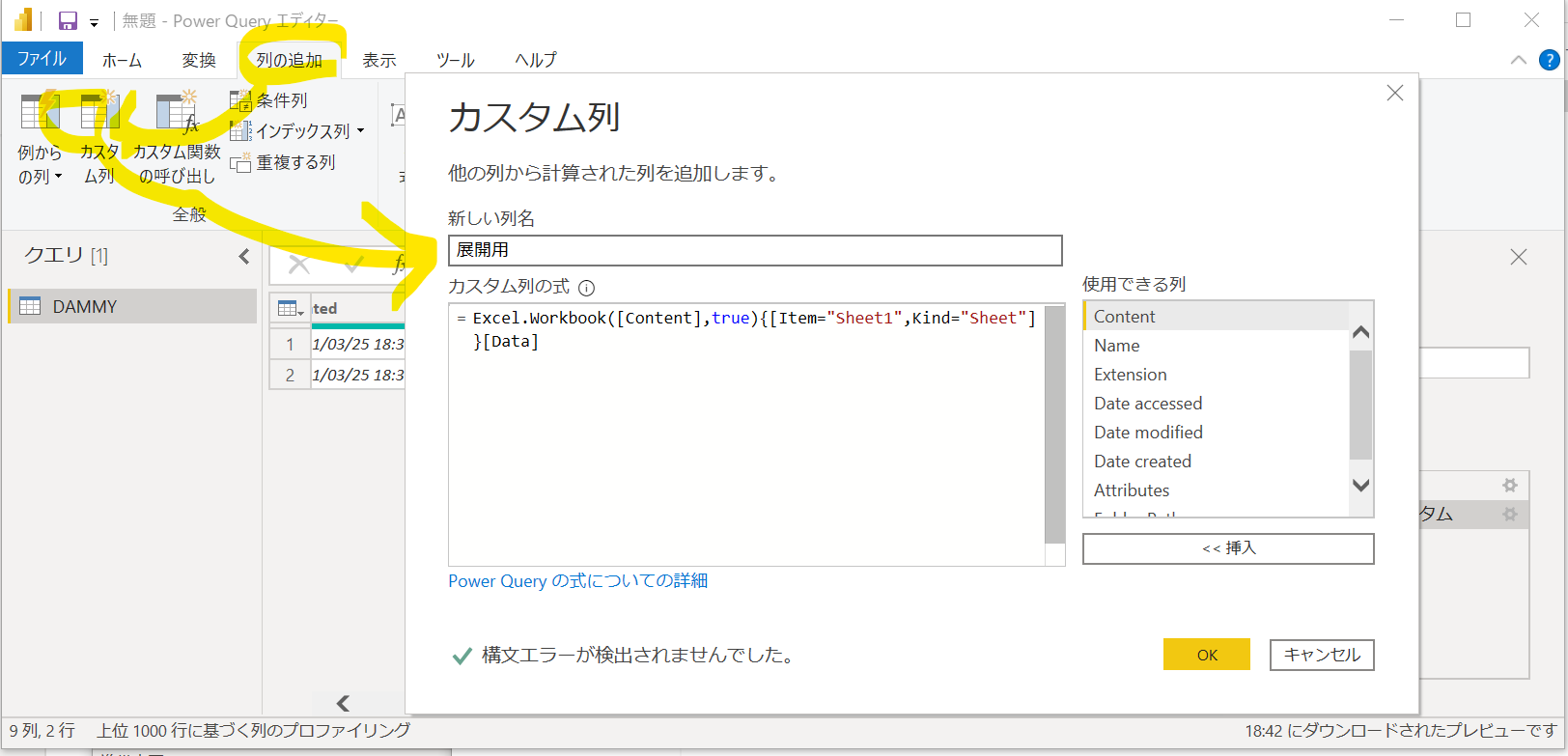Click the available columns list scrollbar thumb
Screen dimensions: 1568x756
[x=1361, y=405]
